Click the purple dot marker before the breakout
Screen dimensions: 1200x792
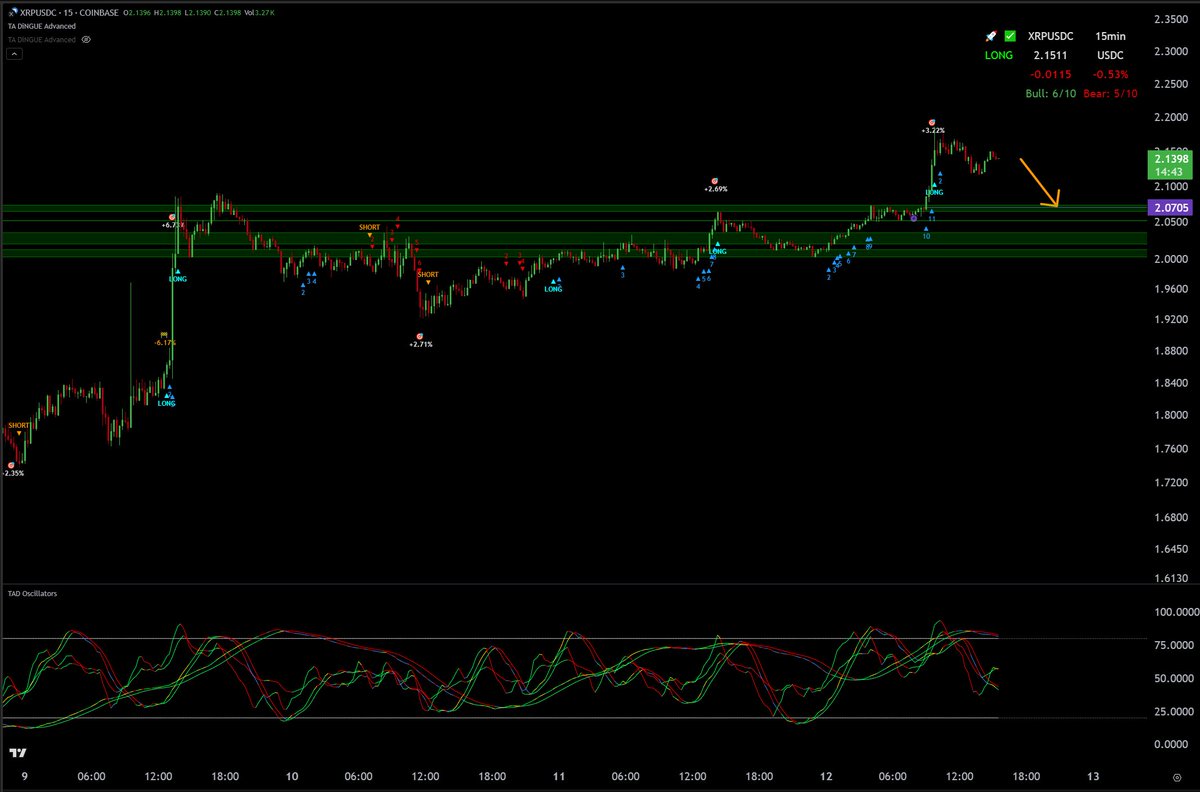point(914,218)
